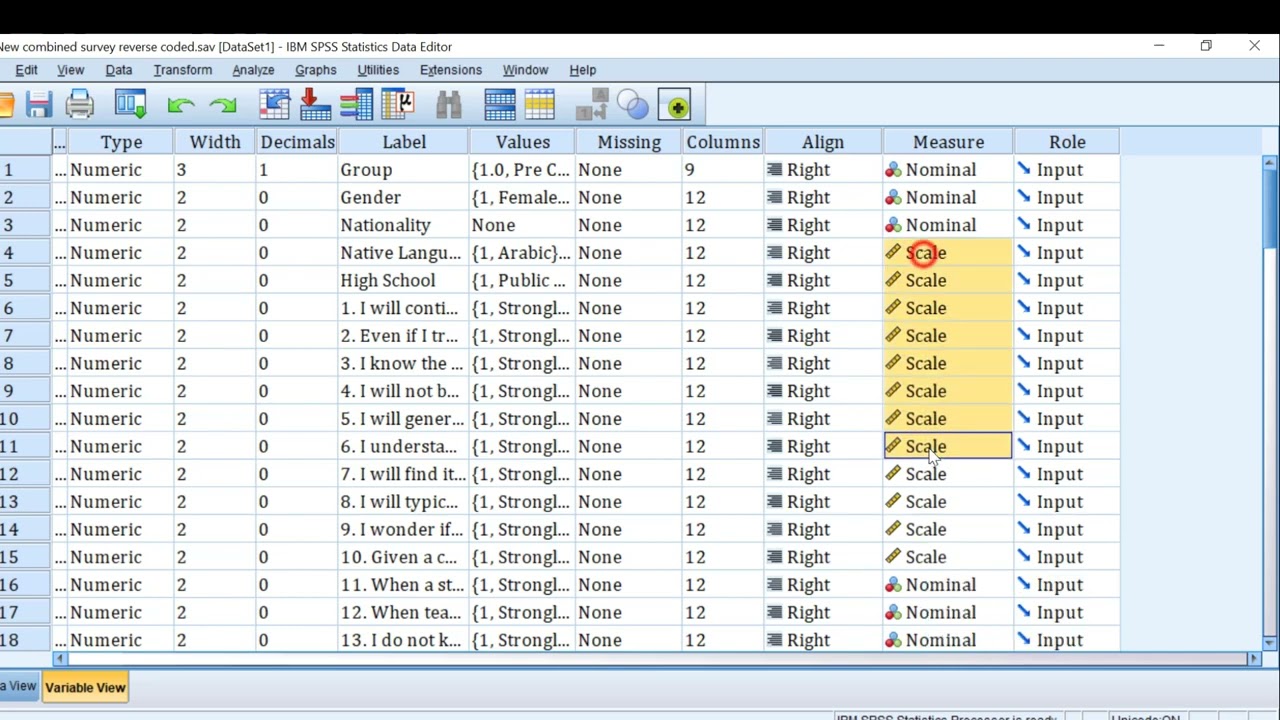This screenshot has height=720, width=1280.
Task: Click the Run Descriptive Statistics icon
Action: click(398, 105)
